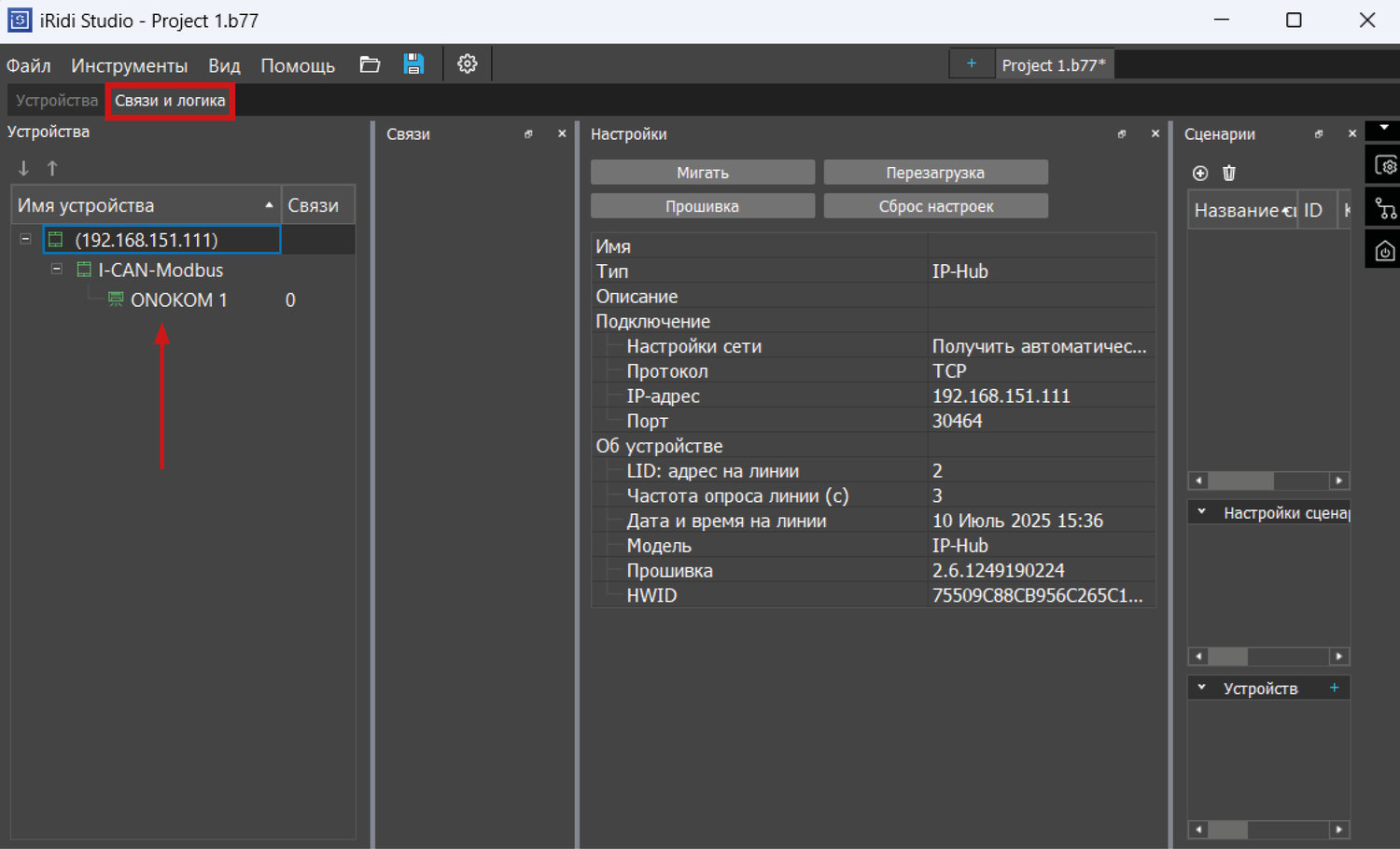Open the links tree icon in right sidebar
The height and width of the screenshot is (849, 1400).
pyautogui.click(x=1385, y=208)
